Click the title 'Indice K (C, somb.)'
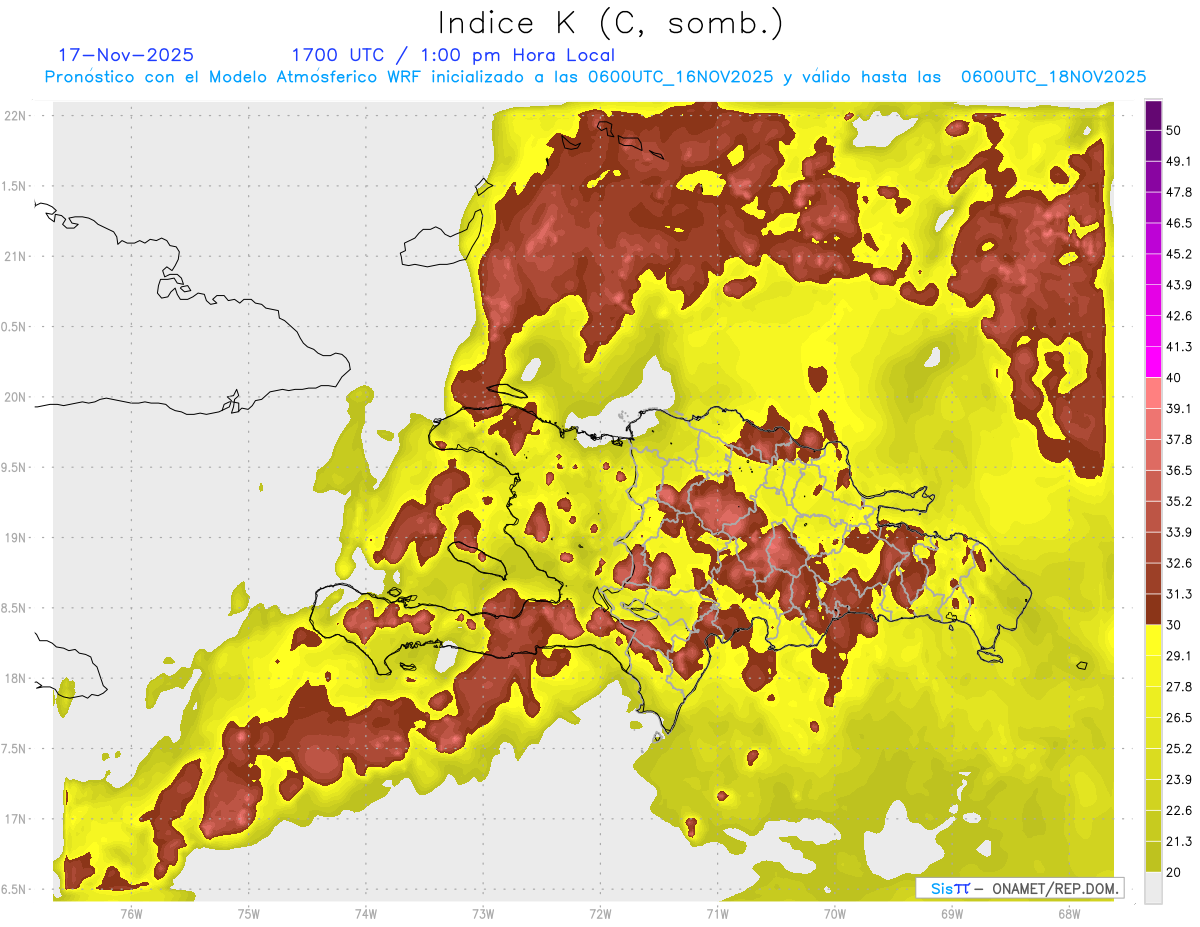 tap(610, 23)
